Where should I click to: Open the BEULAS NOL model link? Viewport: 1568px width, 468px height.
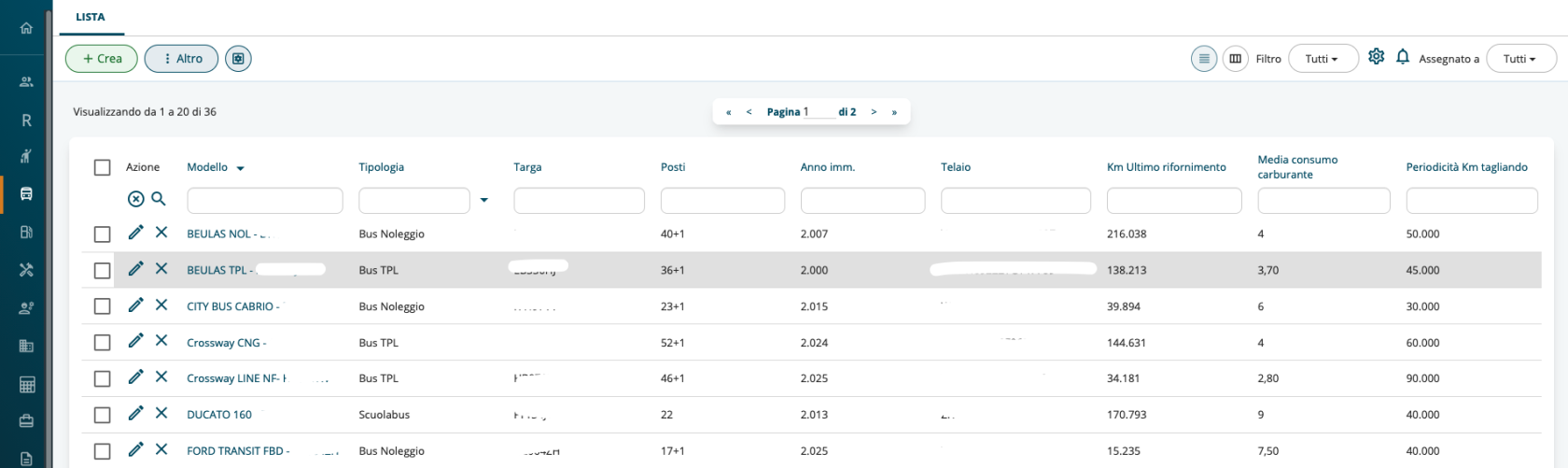pyautogui.click(x=228, y=234)
